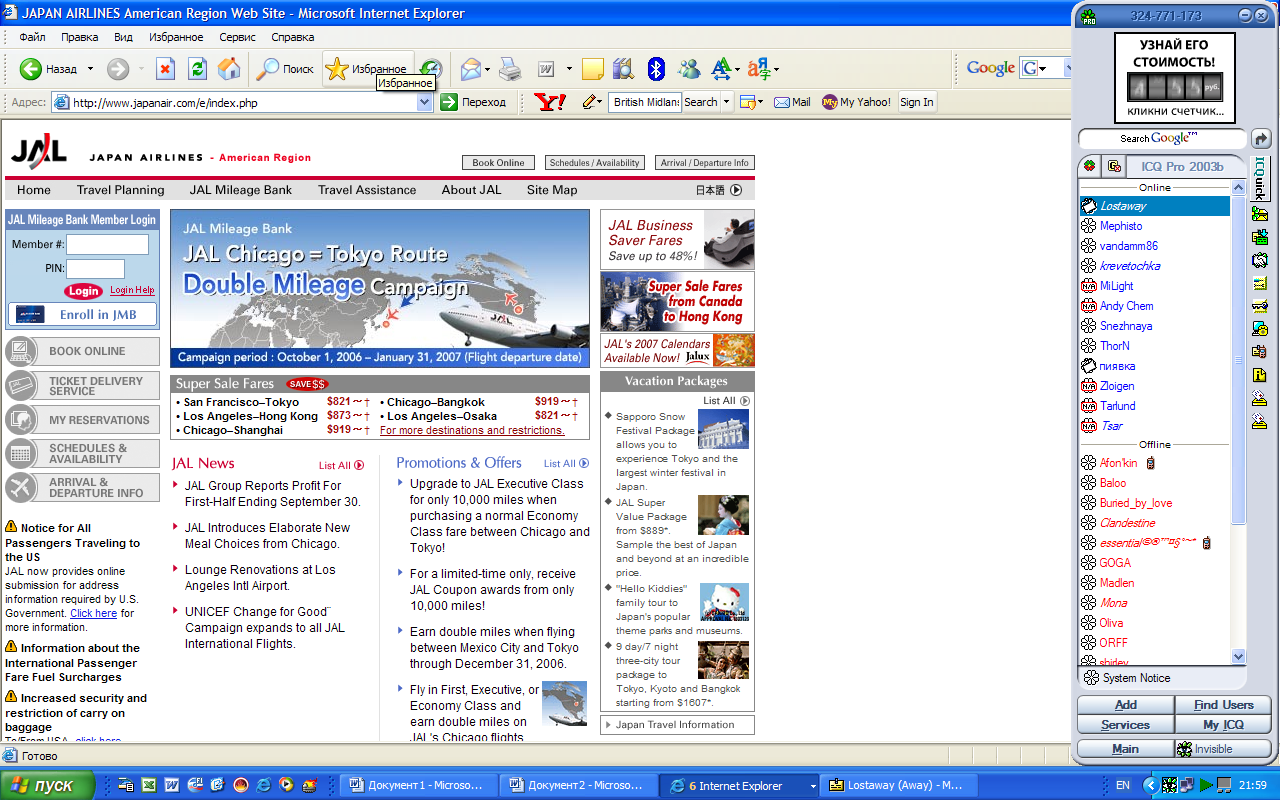This screenshot has height=800, width=1280.
Task: Click the yellow note icon in toolbar
Action: 592,69
